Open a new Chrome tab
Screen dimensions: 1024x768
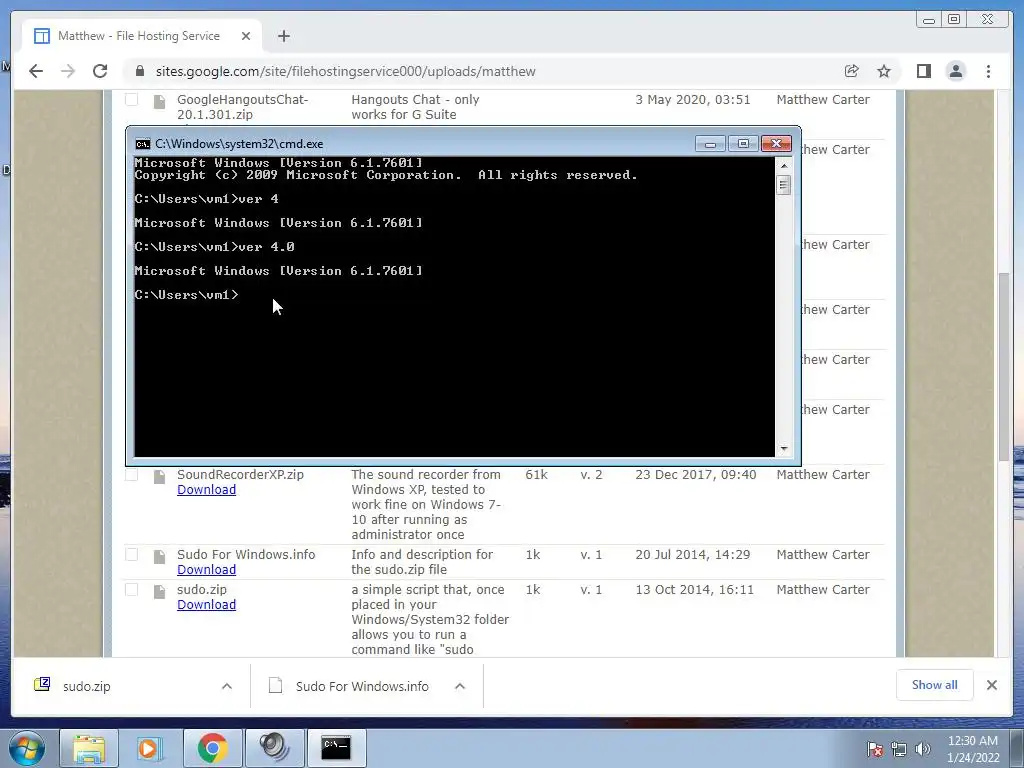[x=283, y=36]
